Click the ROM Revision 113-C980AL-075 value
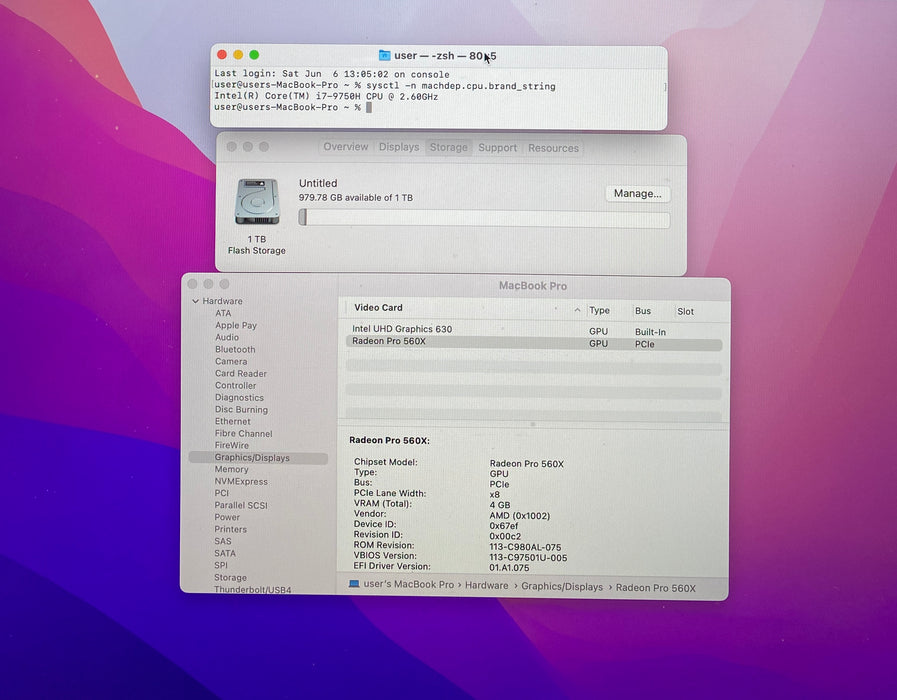This screenshot has width=897, height=700. pyautogui.click(x=525, y=547)
